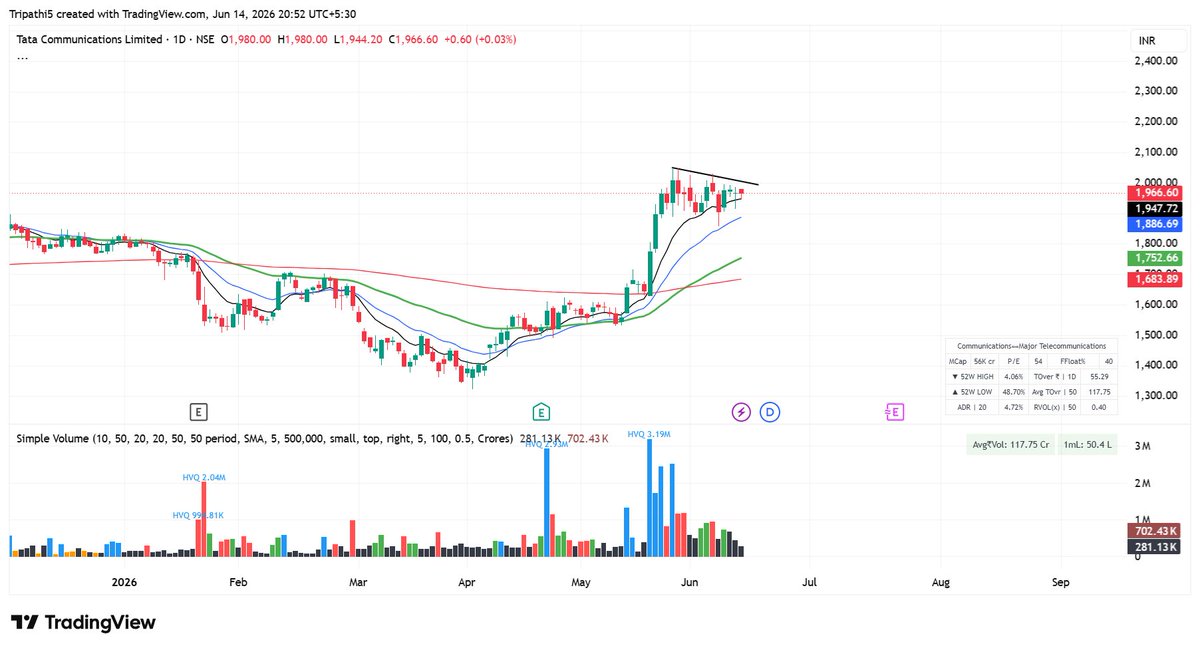Click the 2,400.00 price axis label
Viewport: 1200px width, 650px height.
tap(1155, 61)
